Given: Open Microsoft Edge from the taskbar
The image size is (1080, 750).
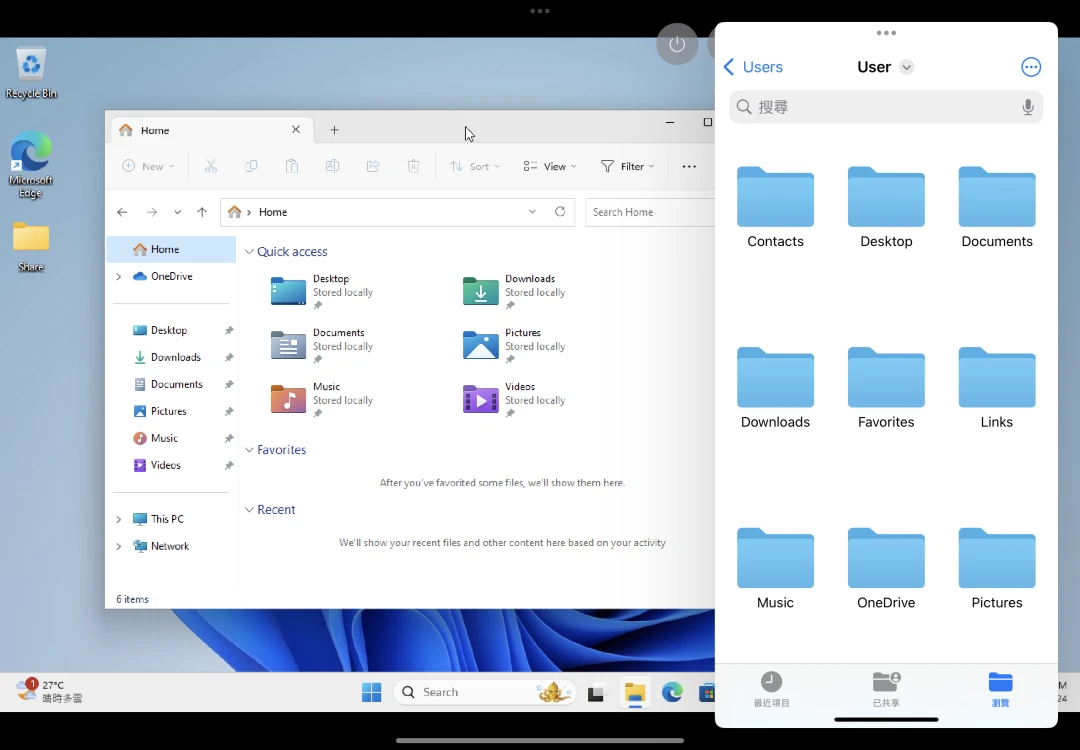Looking at the screenshot, I should click(671, 692).
